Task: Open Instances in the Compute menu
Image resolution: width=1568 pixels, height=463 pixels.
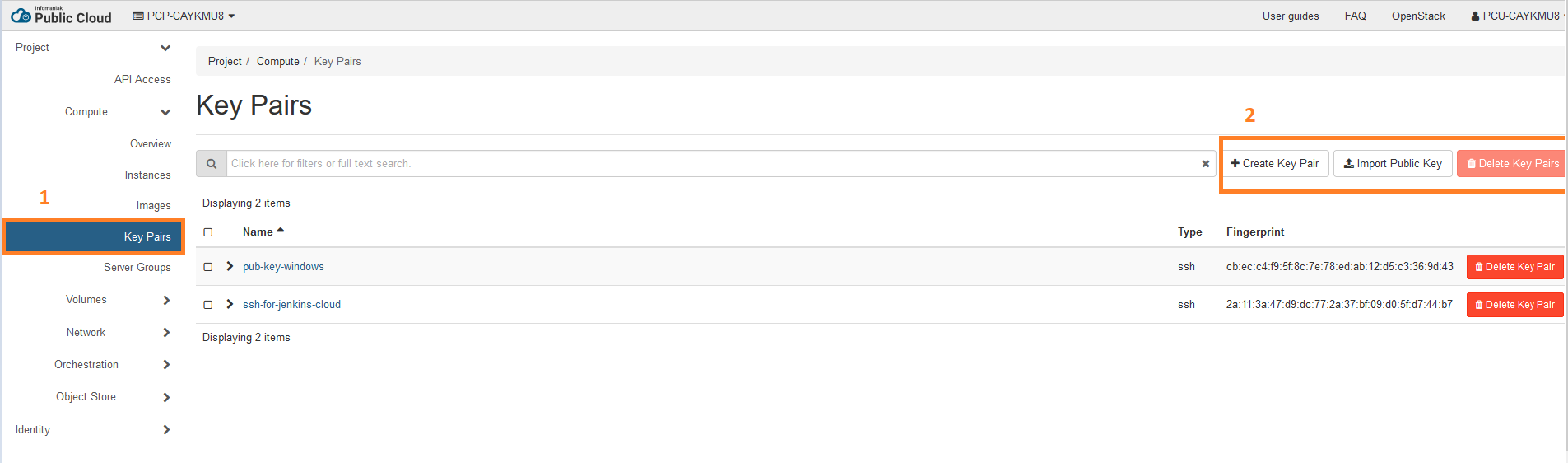Action: (x=147, y=175)
